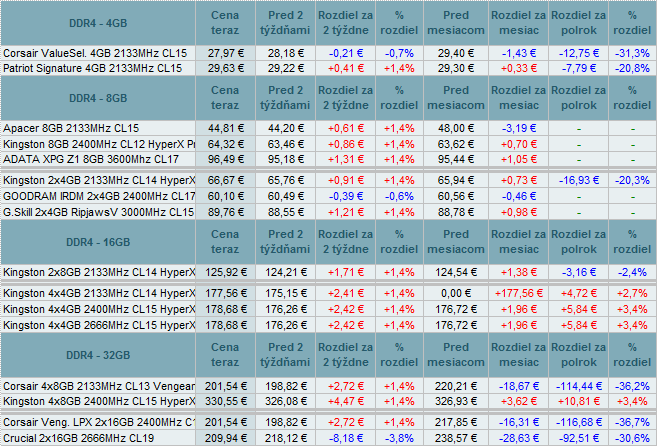Click G.Skill 2x4GB RipjawsV 3000MHz CL15 name
This screenshot has width=657, height=446.
tap(98, 212)
